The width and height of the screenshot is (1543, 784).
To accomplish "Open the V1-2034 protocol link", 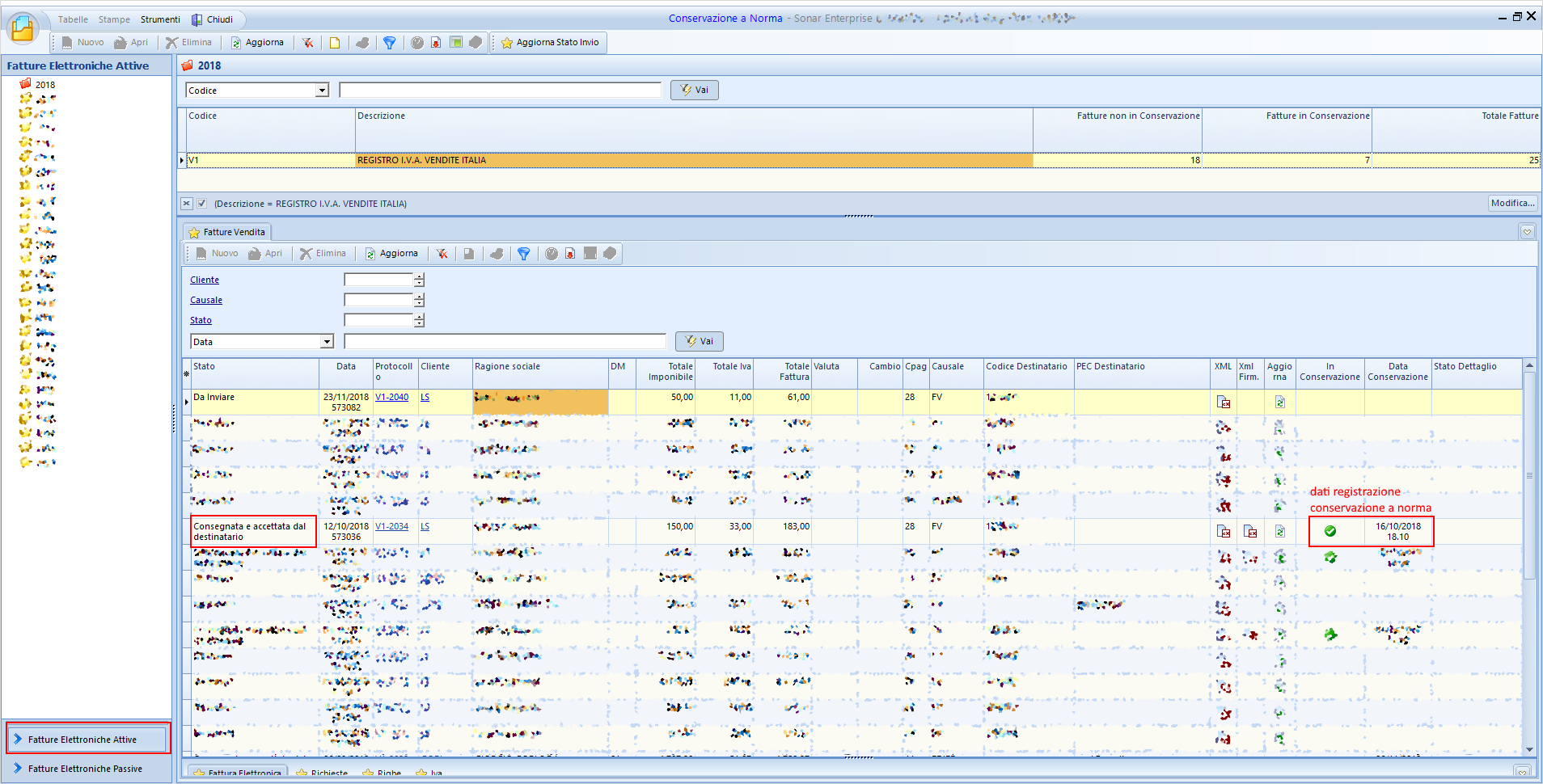I will tap(391, 526).
